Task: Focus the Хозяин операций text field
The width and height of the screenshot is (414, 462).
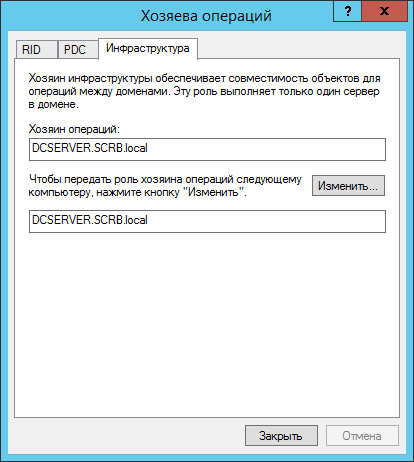Action: [207, 149]
